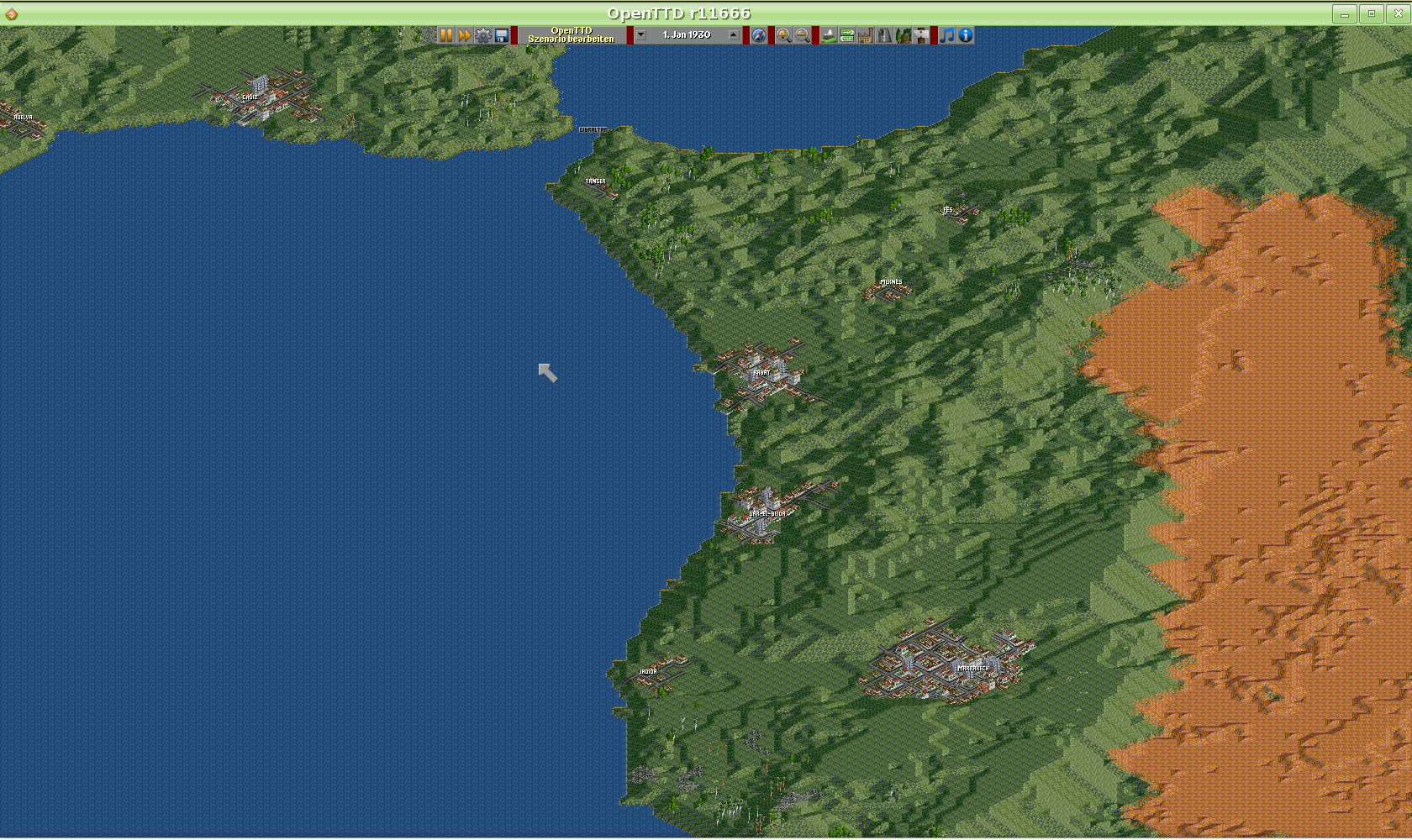
Task: Click the Cadiz town label
Action: click(x=250, y=97)
